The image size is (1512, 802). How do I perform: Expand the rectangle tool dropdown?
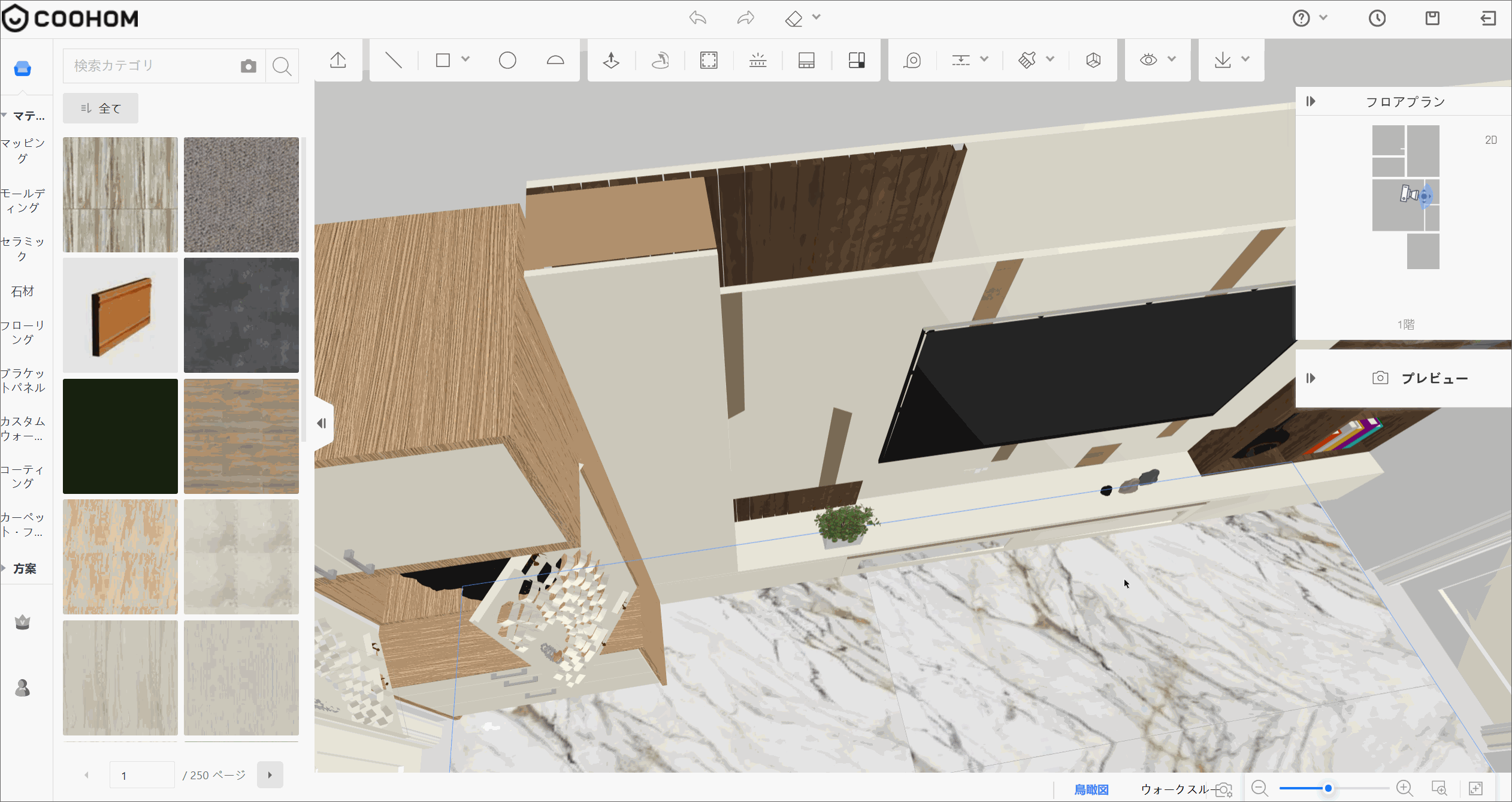click(x=465, y=59)
